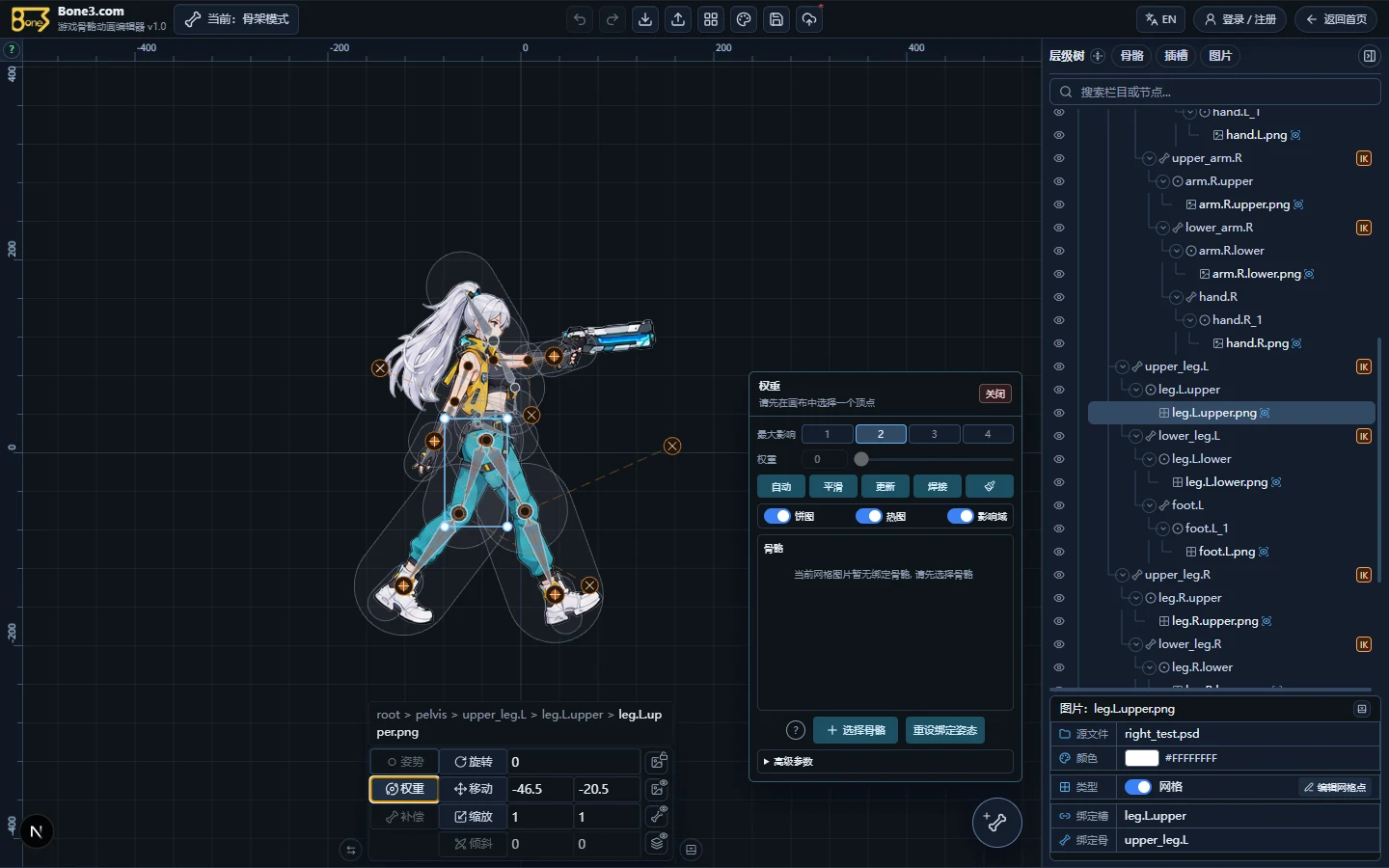Click the weight slider handle
The height and width of the screenshot is (868, 1389).
point(861,459)
